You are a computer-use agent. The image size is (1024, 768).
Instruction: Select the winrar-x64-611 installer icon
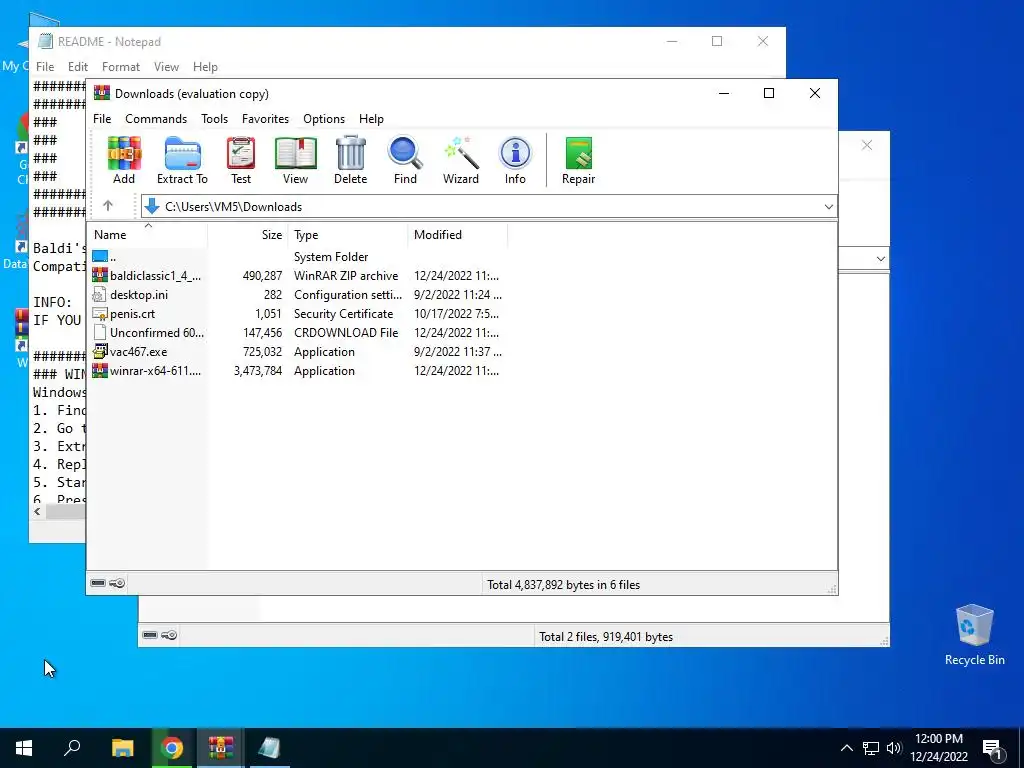coord(100,370)
